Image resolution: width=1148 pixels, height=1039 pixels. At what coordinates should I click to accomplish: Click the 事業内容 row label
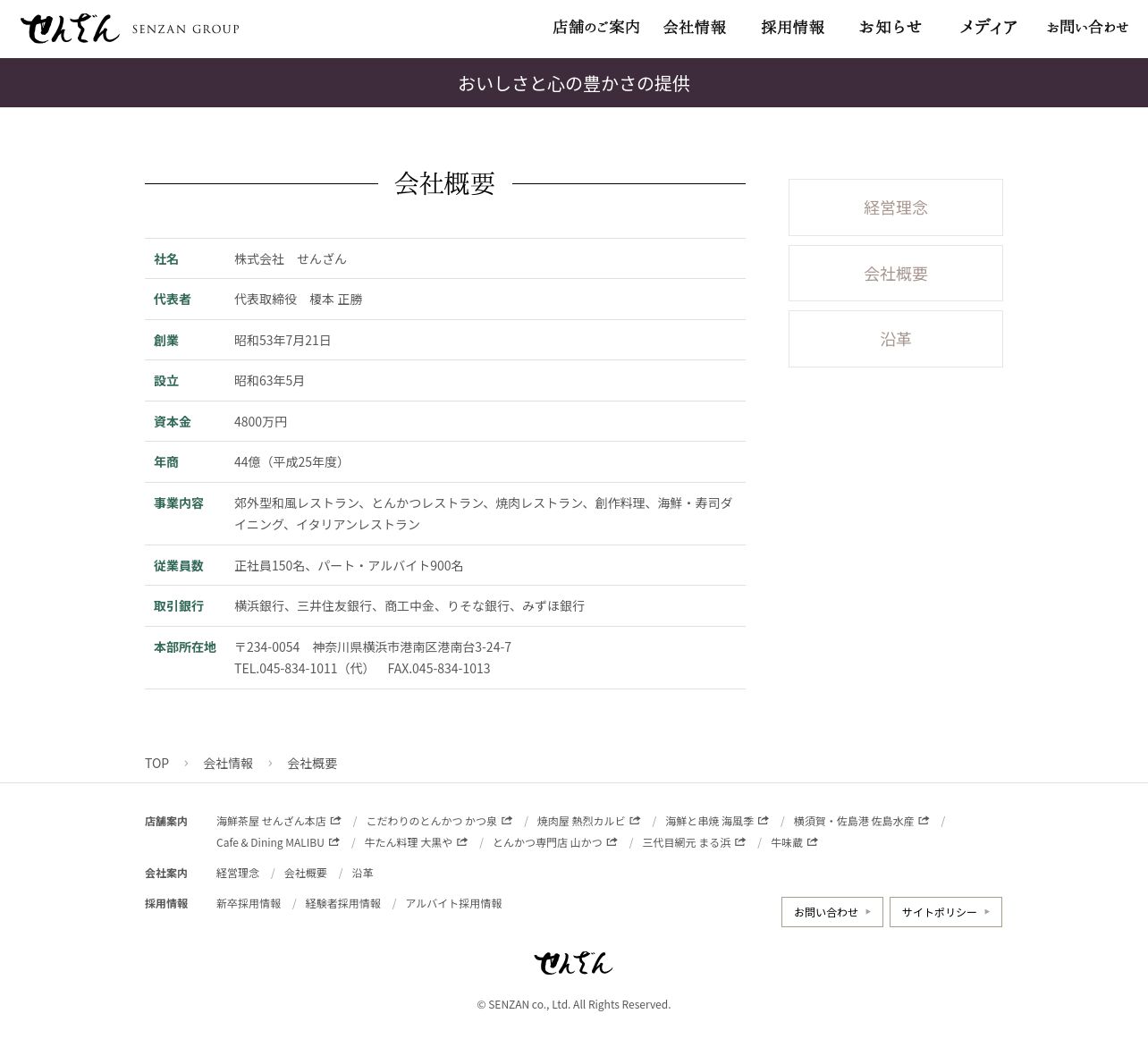click(x=179, y=503)
